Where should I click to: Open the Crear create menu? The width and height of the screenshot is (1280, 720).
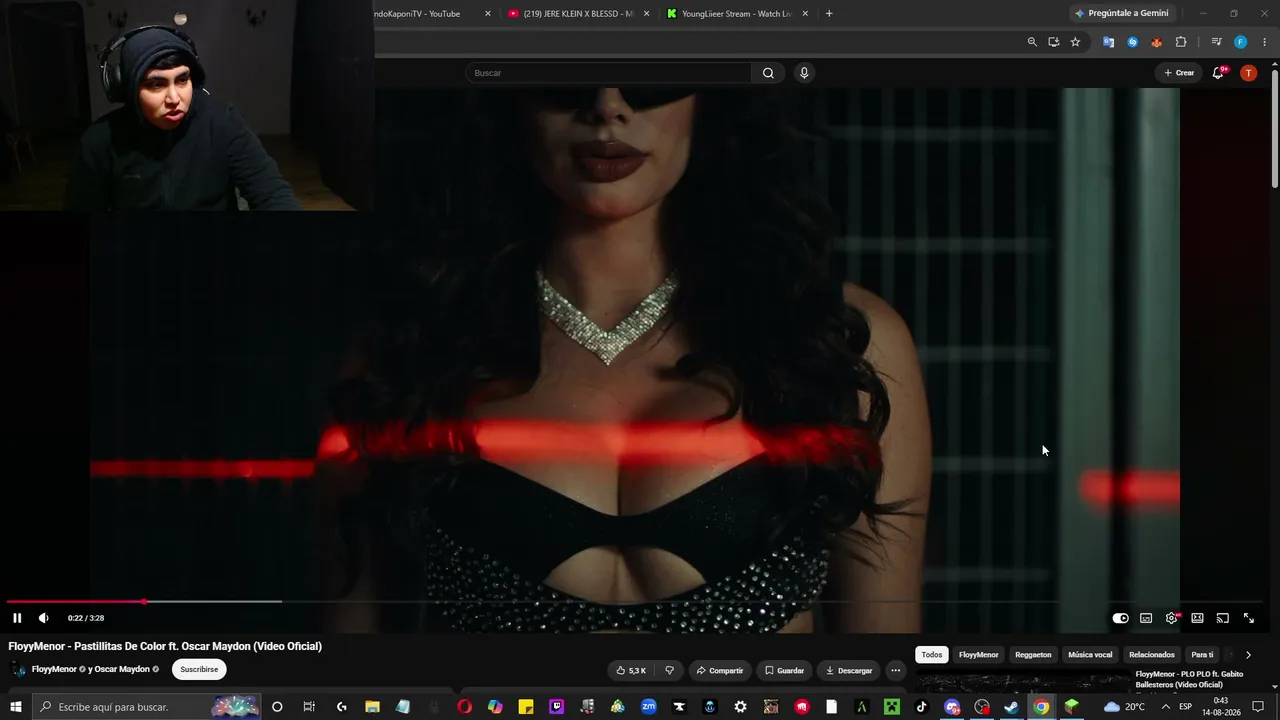[1179, 73]
